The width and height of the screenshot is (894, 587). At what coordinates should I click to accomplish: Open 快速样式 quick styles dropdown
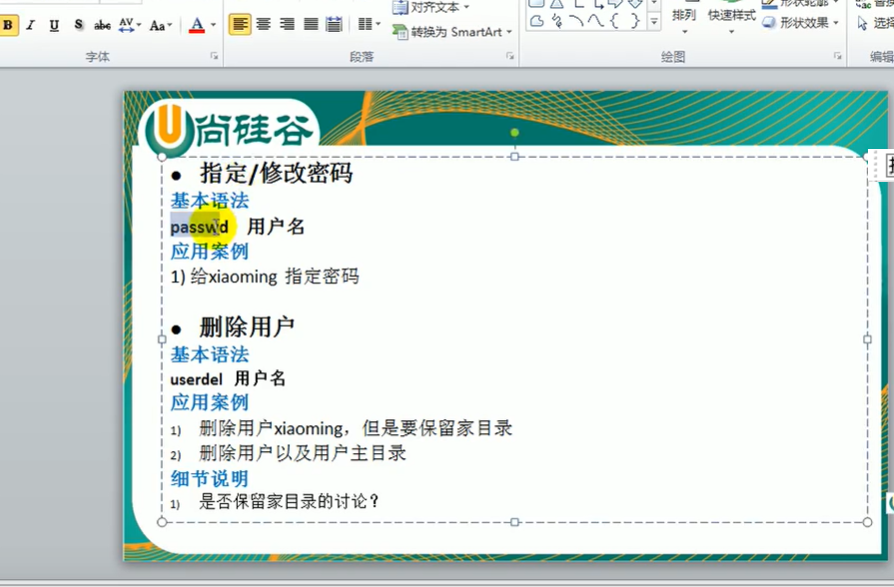pos(732,19)
